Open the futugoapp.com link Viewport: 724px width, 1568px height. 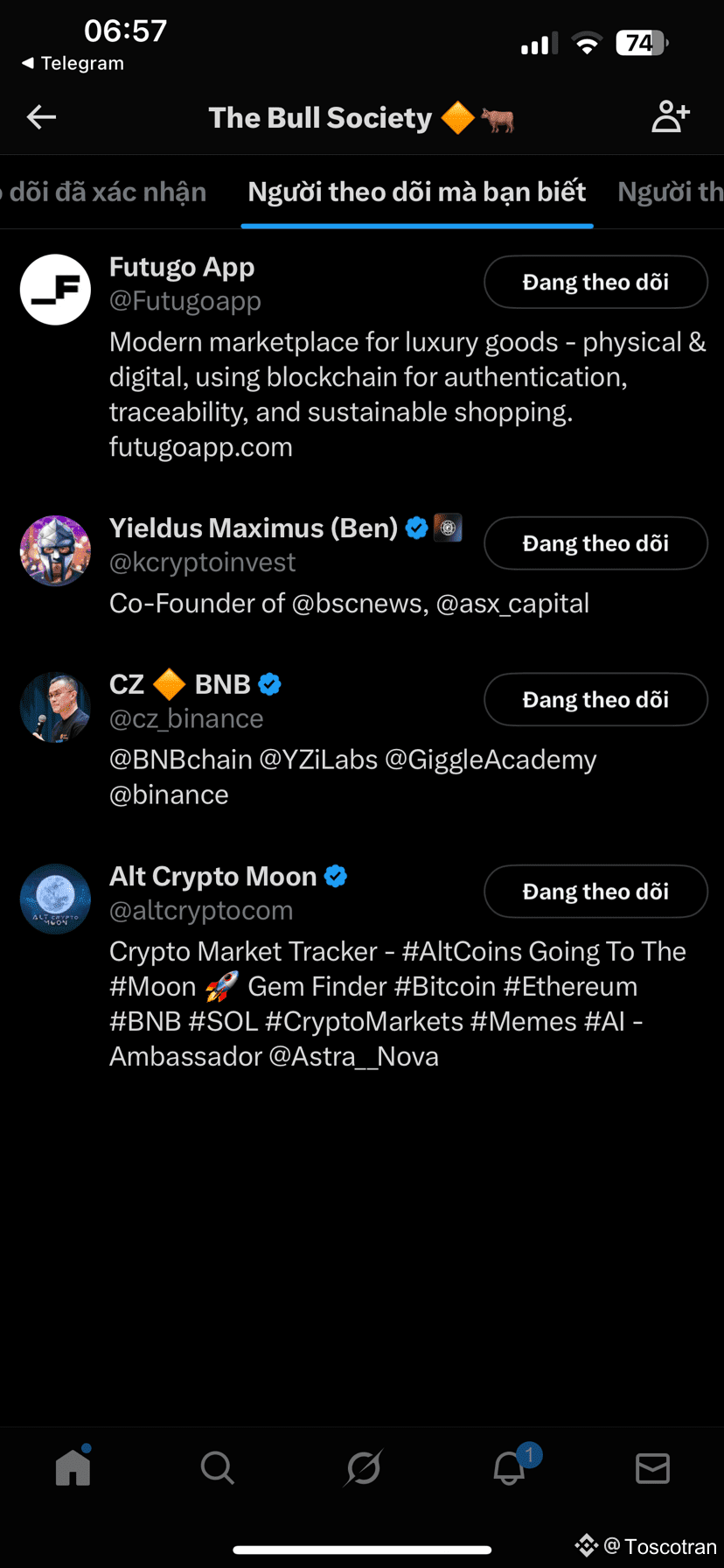pos(201,447)
